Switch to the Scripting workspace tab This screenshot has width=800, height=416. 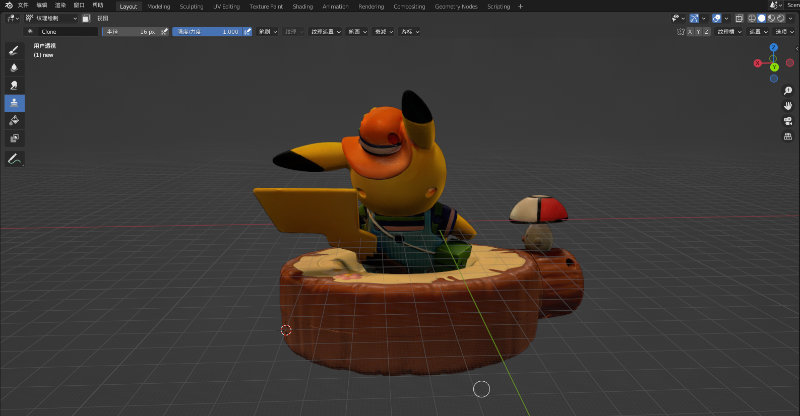498,7
